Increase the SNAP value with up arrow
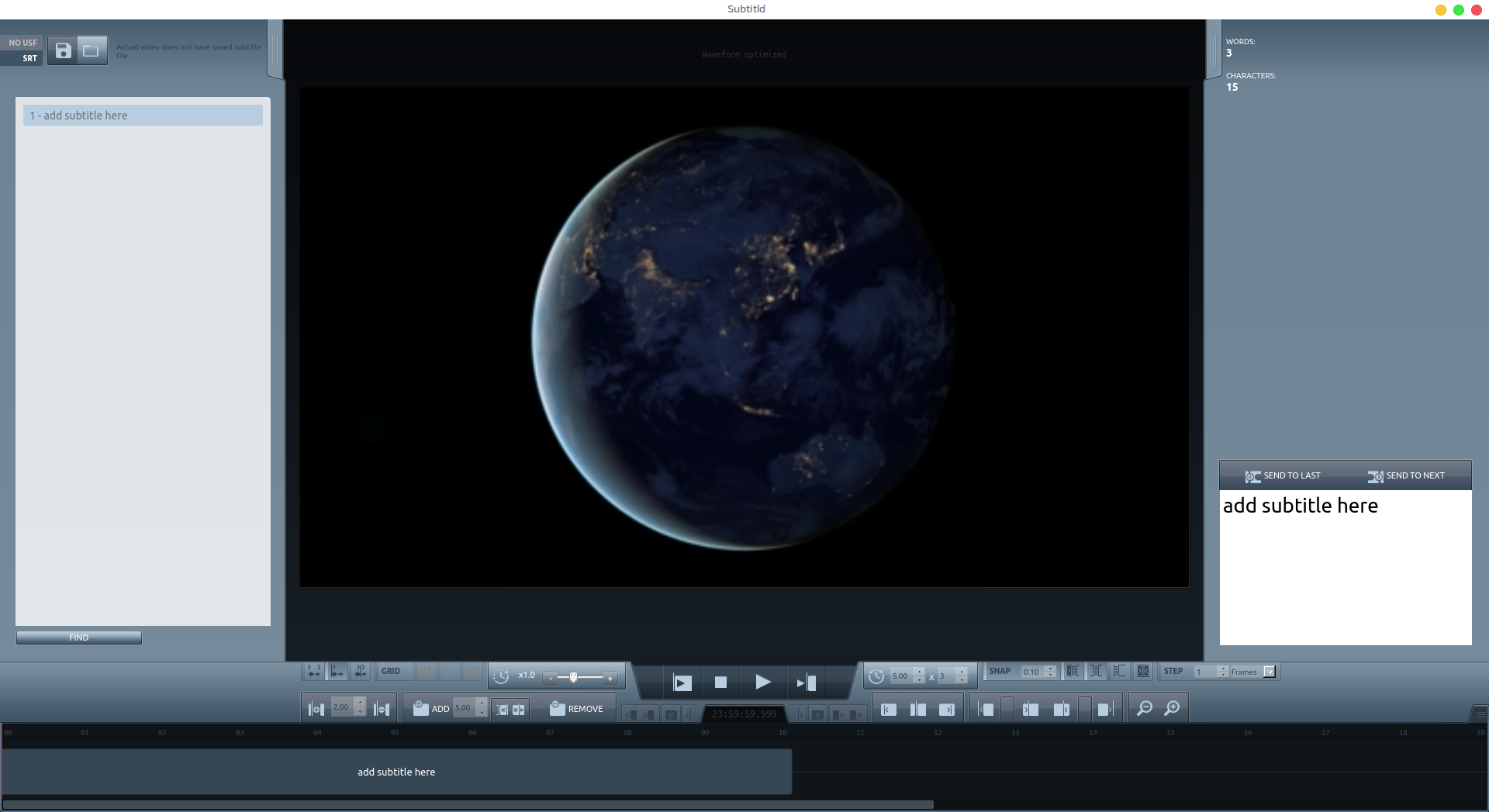The height and width of the screenshot is (812, 1489). (1050, 669)
